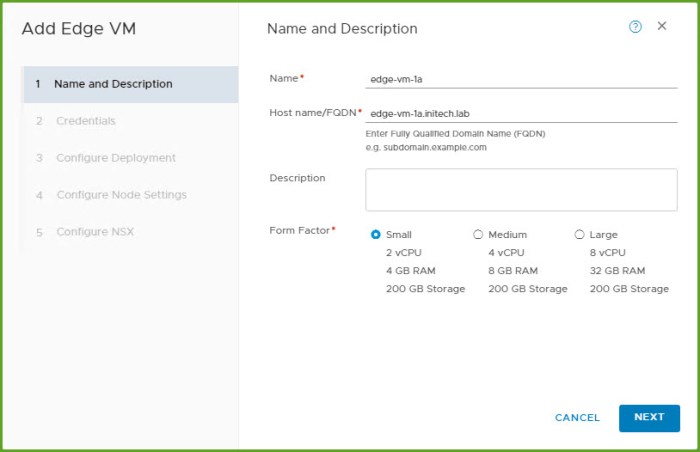The height and width of the screenshot is (452, 700).
Task: Click the 'Add Edge VM' wizard title
Action: 79,29
